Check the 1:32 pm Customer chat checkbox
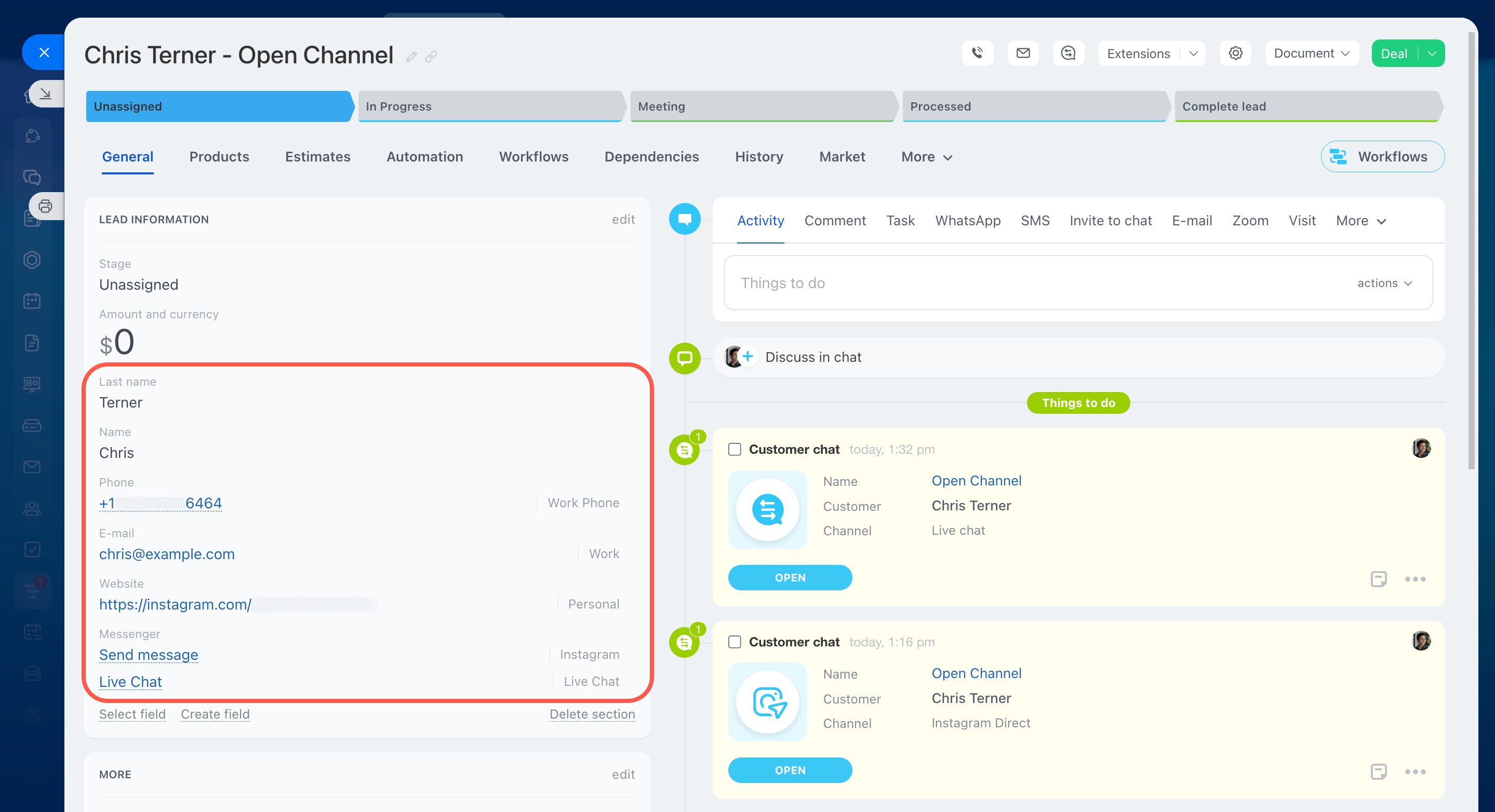1495x812 pixels. [x=735, y=450]
